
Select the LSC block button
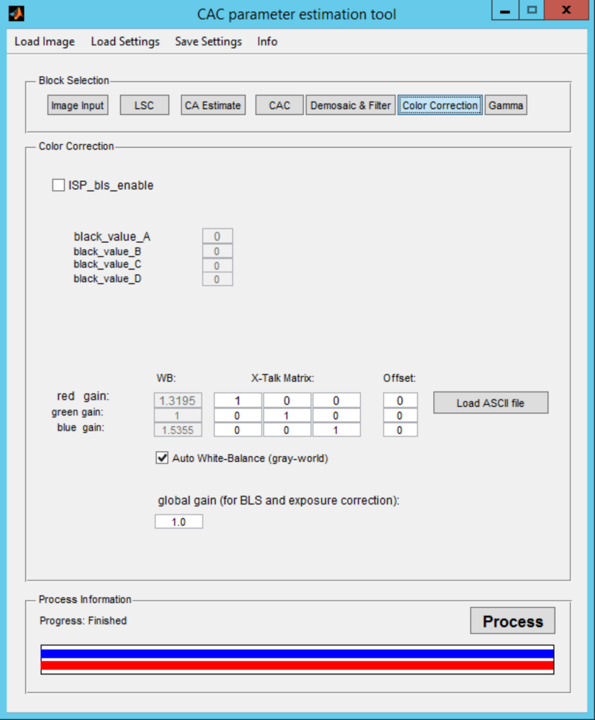point(144,105)
